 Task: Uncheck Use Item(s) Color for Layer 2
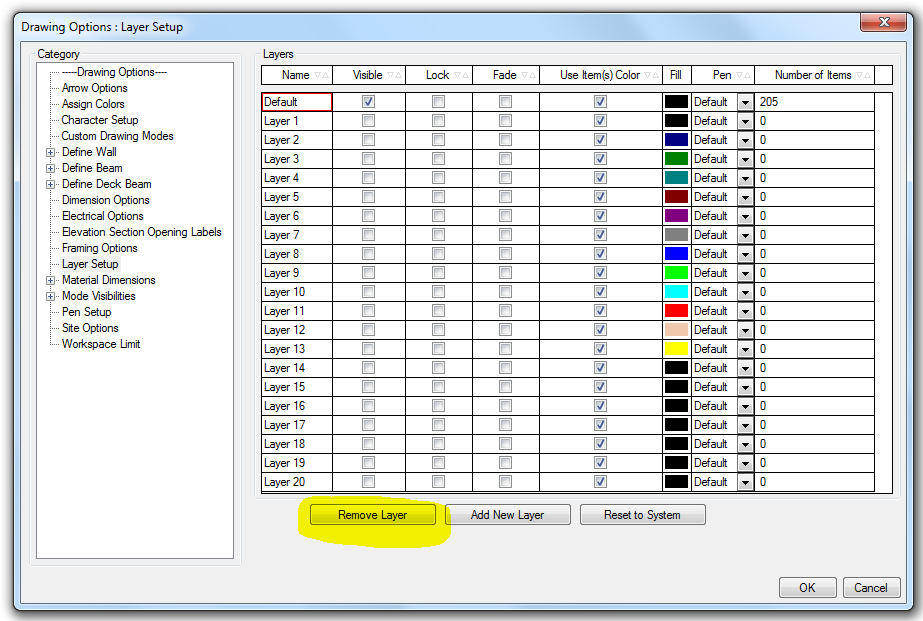(600, 140)
